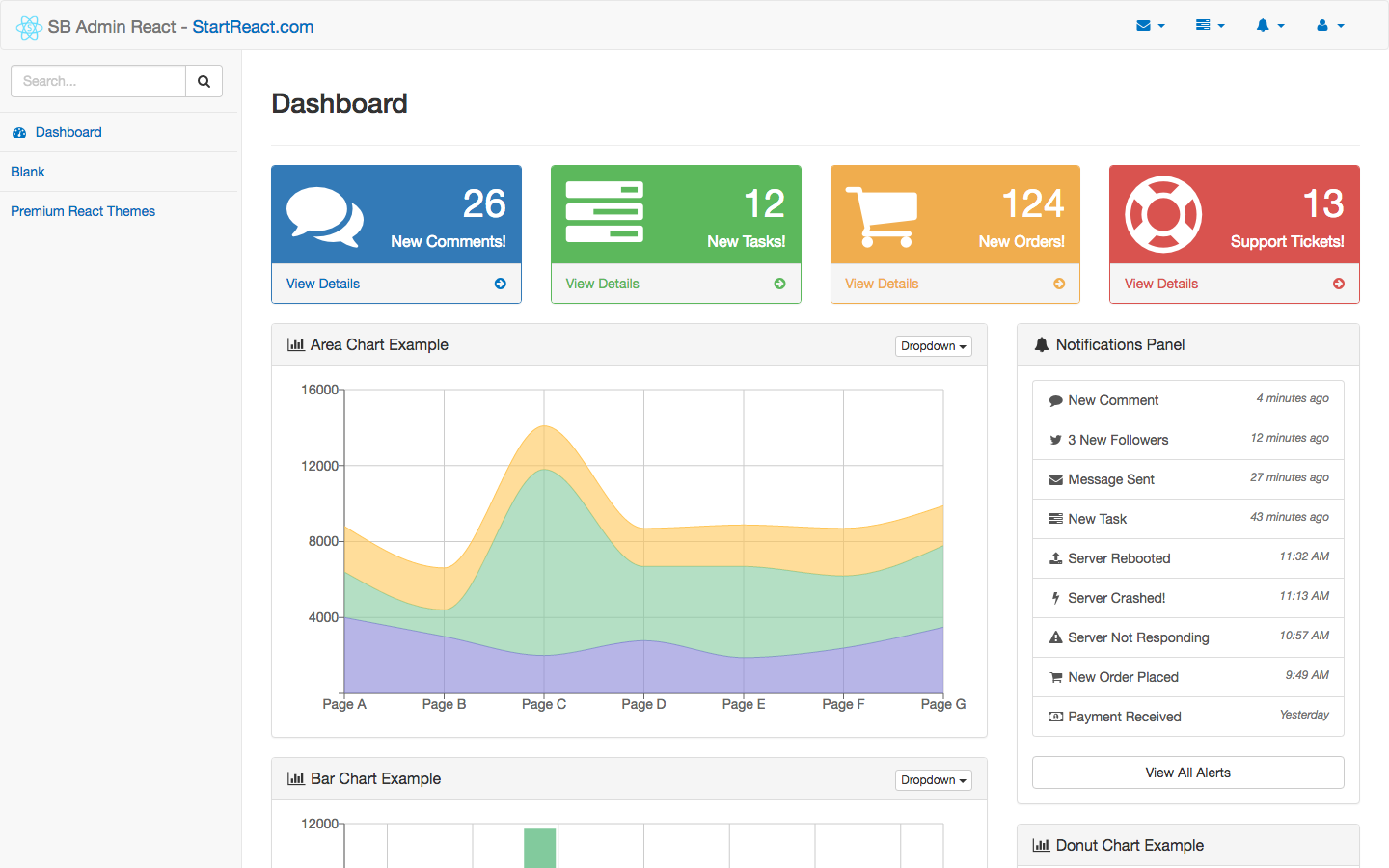Open the Blank page from sidebar

119,172
